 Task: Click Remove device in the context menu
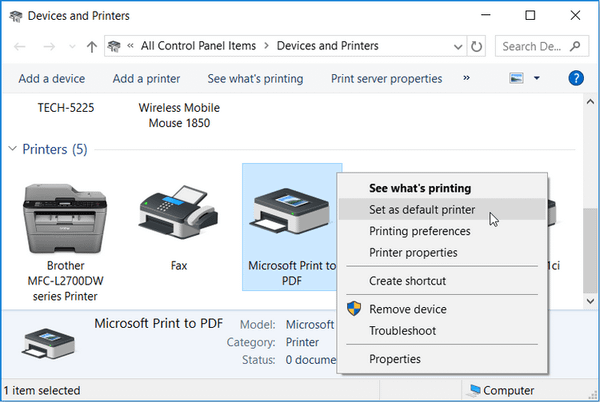(407, 309)
